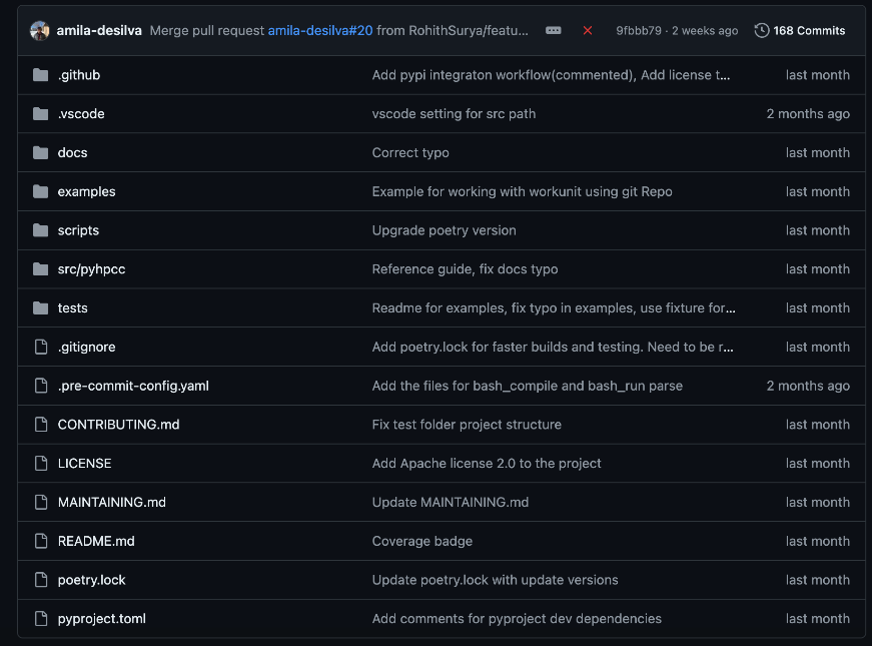This screenshot has height=646, width=872.
Task: Open the CONTRIBUTING.md file
Action: coord(118,425)
